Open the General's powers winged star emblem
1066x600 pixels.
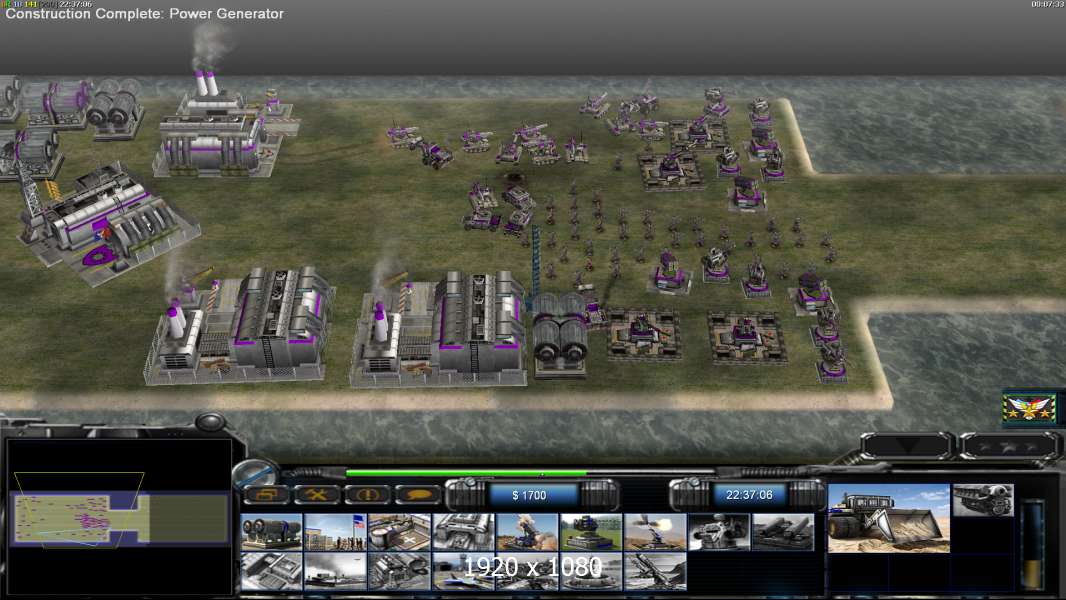pyautogui.click(x=1029, y=407)
